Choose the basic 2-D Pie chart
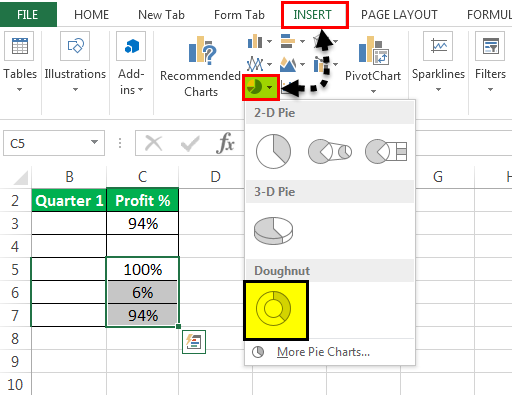 point(273,152)
